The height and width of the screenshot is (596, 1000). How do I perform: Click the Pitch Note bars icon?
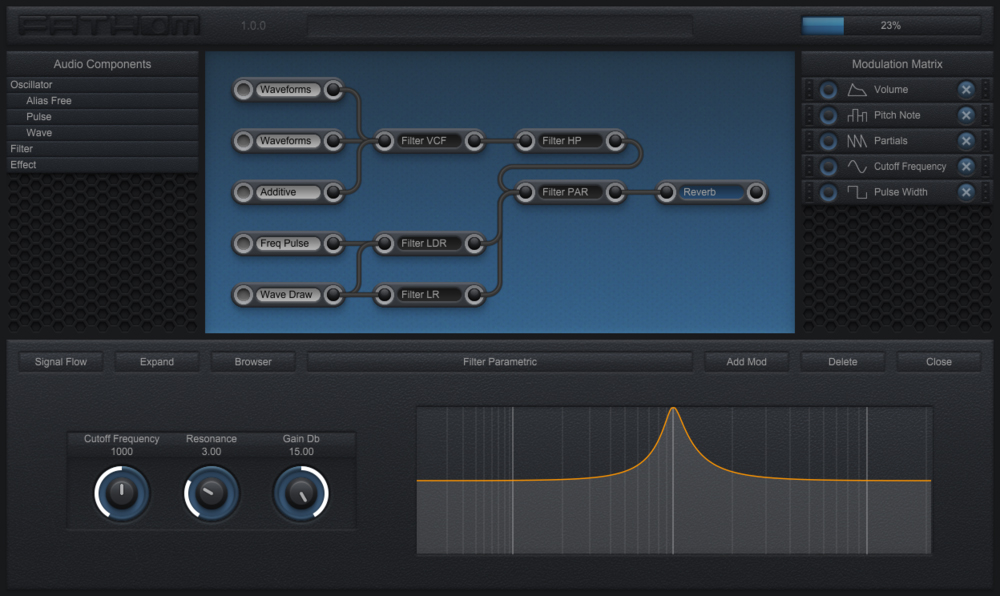(857, 115)
